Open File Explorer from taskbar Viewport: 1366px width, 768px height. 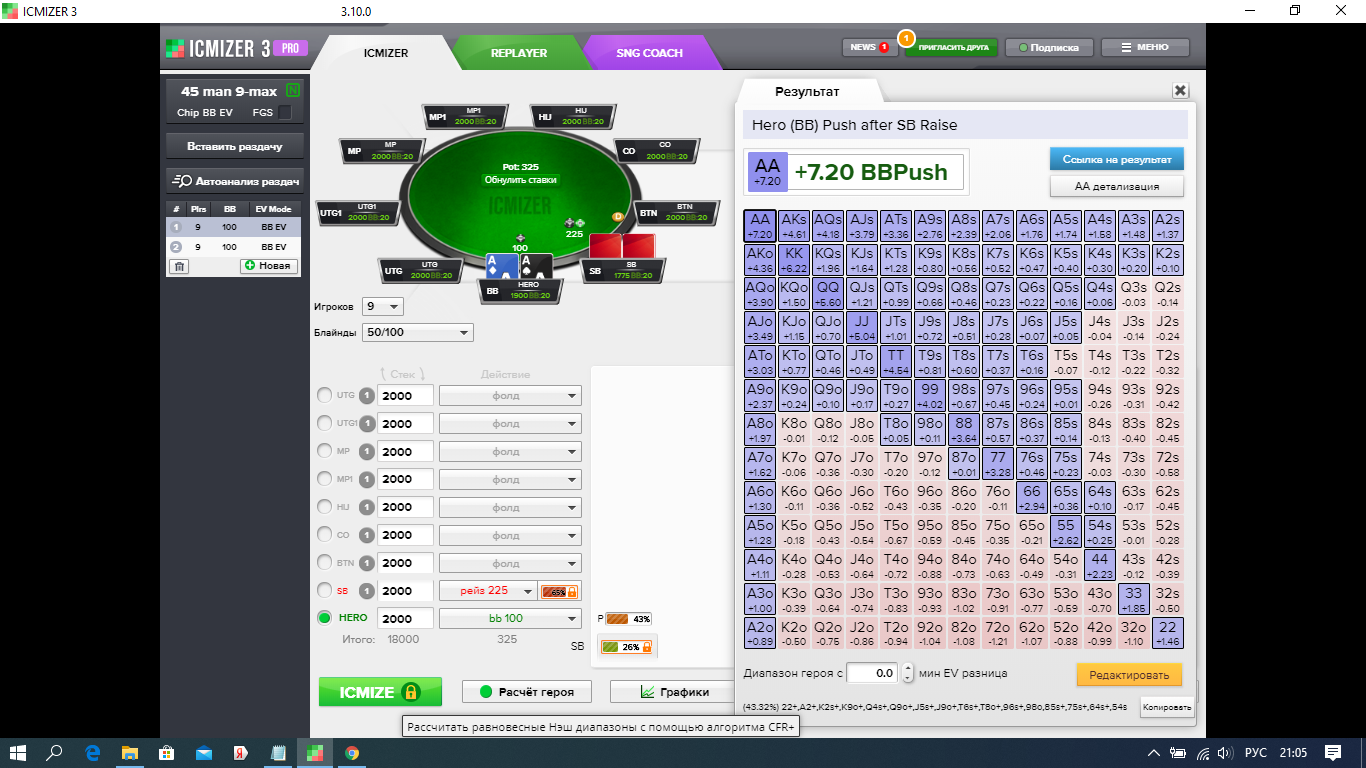tap(130, 752)
